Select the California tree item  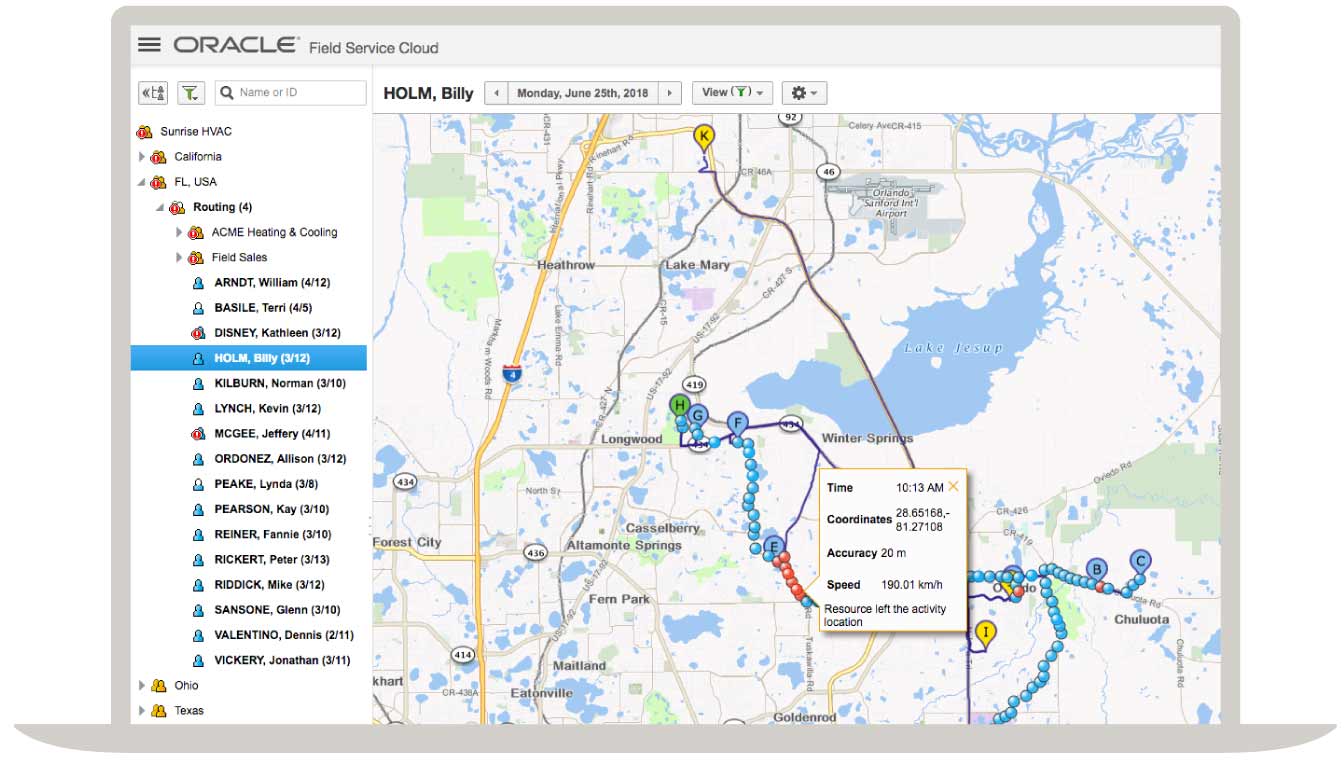(198, 157)
